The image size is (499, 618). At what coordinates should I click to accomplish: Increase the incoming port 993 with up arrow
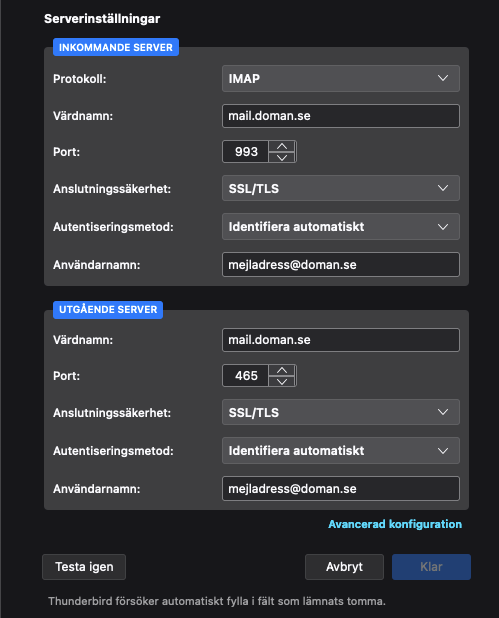click(282, 146)
